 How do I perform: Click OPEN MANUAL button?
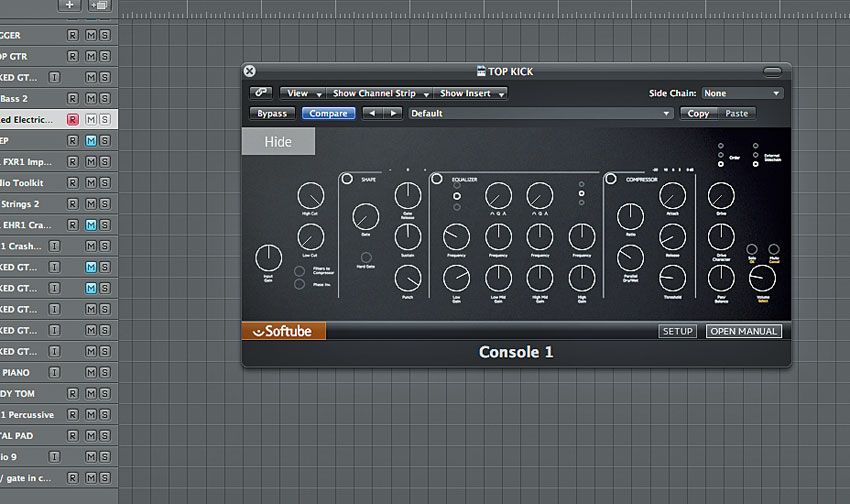[x=744, y=331]
